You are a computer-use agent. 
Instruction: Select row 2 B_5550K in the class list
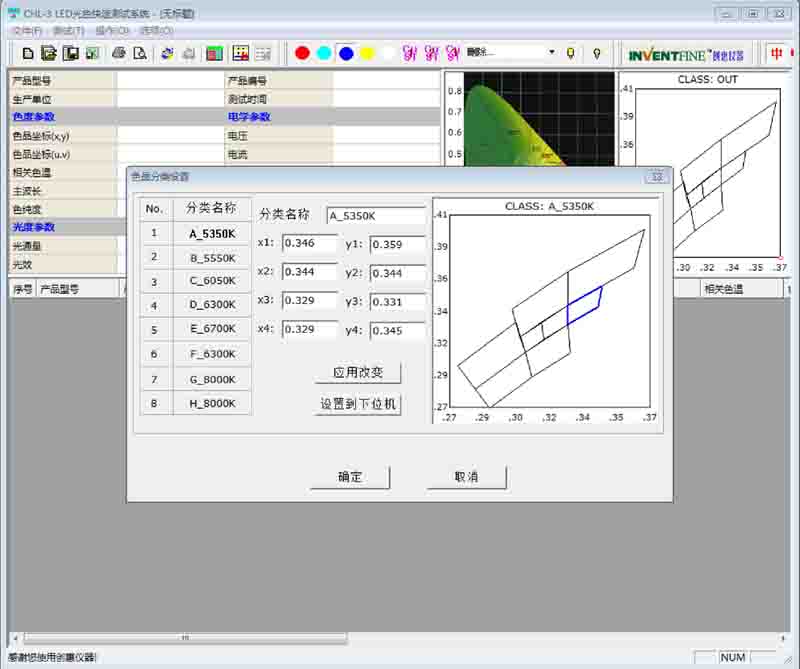point(196,258)
